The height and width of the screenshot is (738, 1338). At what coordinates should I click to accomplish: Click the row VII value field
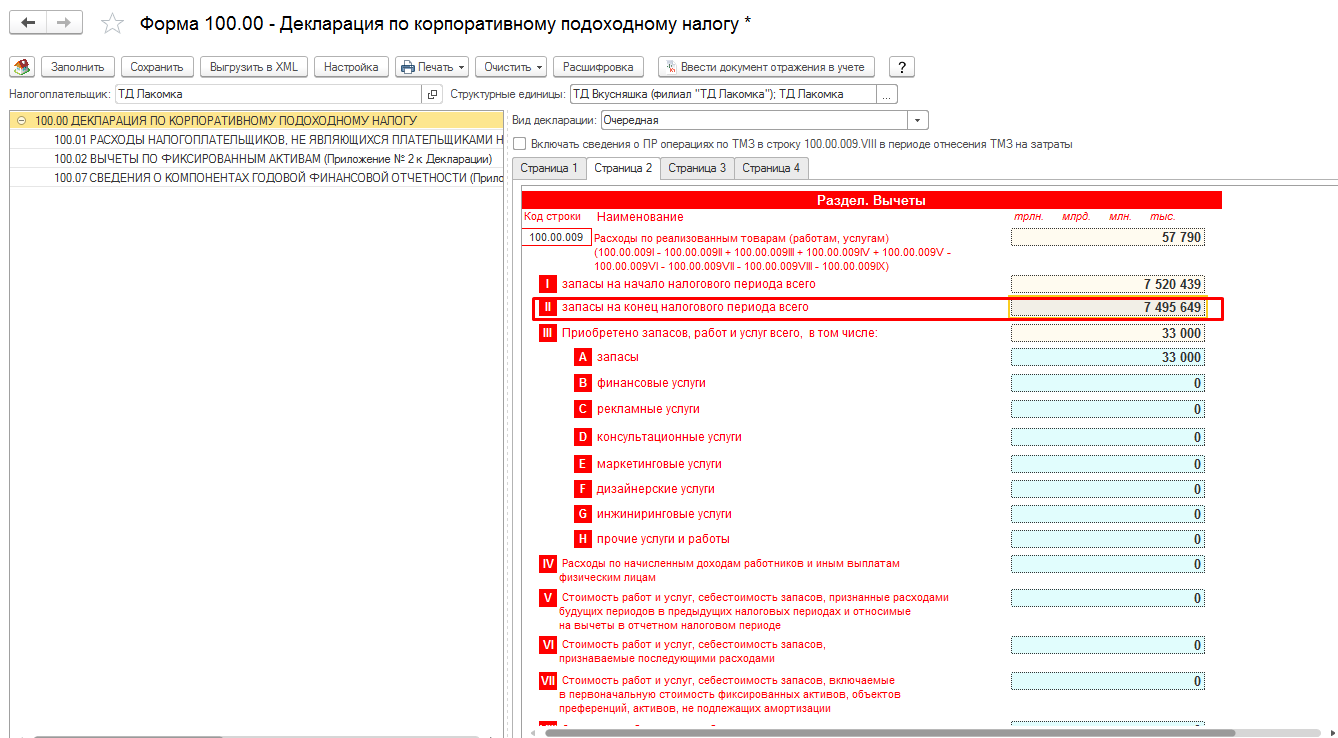(1107, 682)
